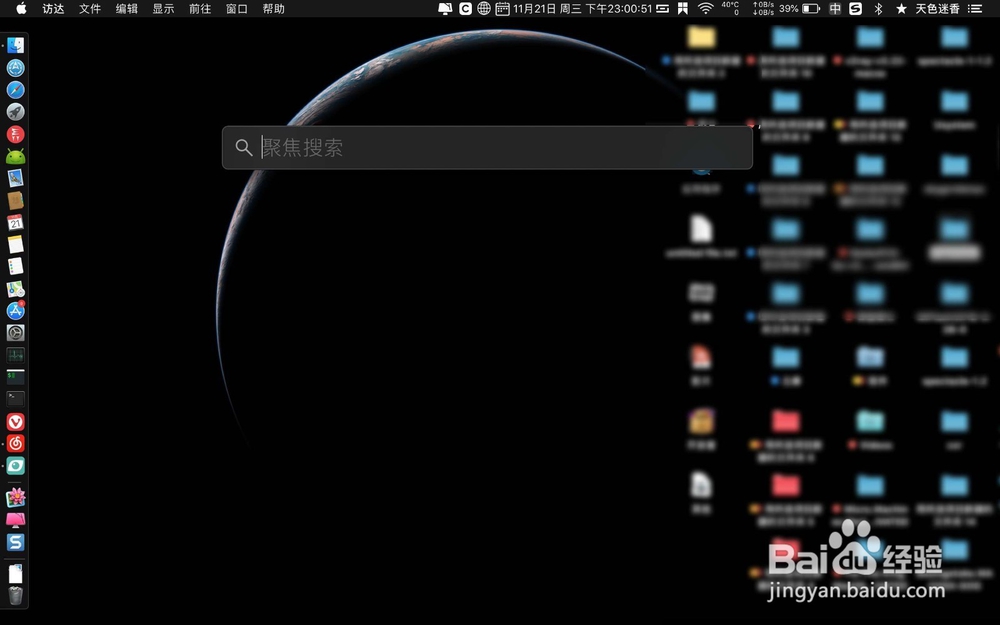This screenshot has height=625, width=1000.
Task: Open Bluetooth menu bar icon
Action: pyautogui.click(x=878, y=8)
